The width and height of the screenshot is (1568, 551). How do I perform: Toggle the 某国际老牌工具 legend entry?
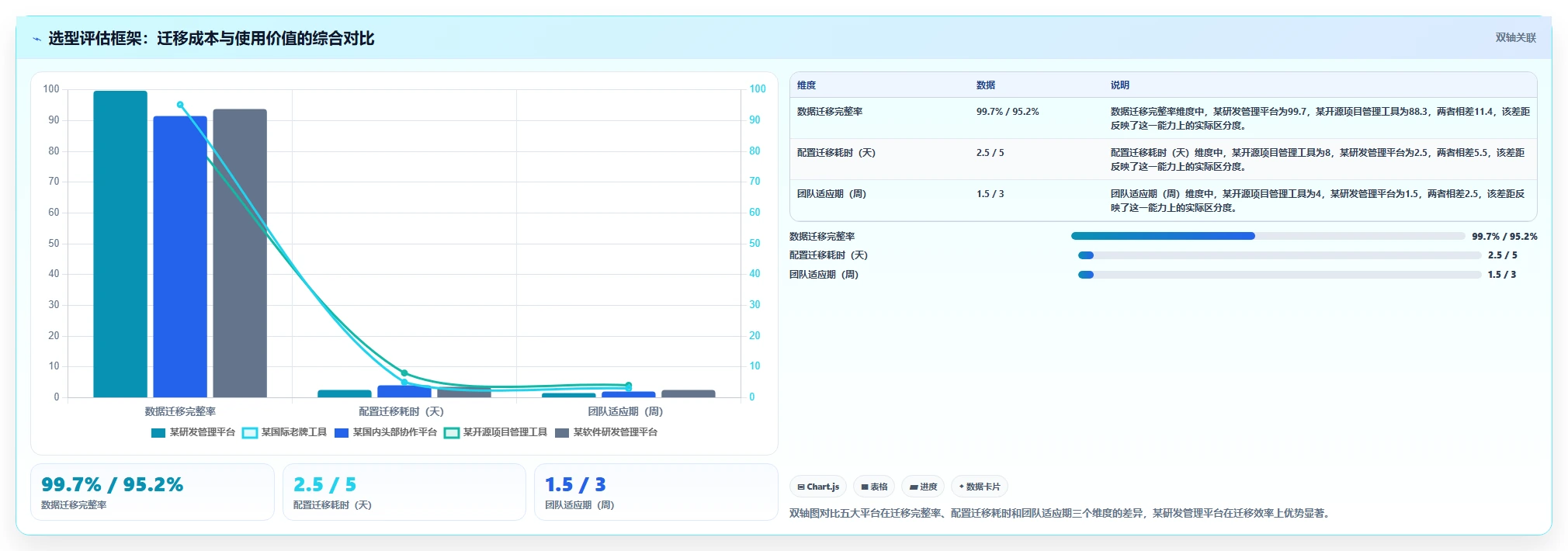285,432
